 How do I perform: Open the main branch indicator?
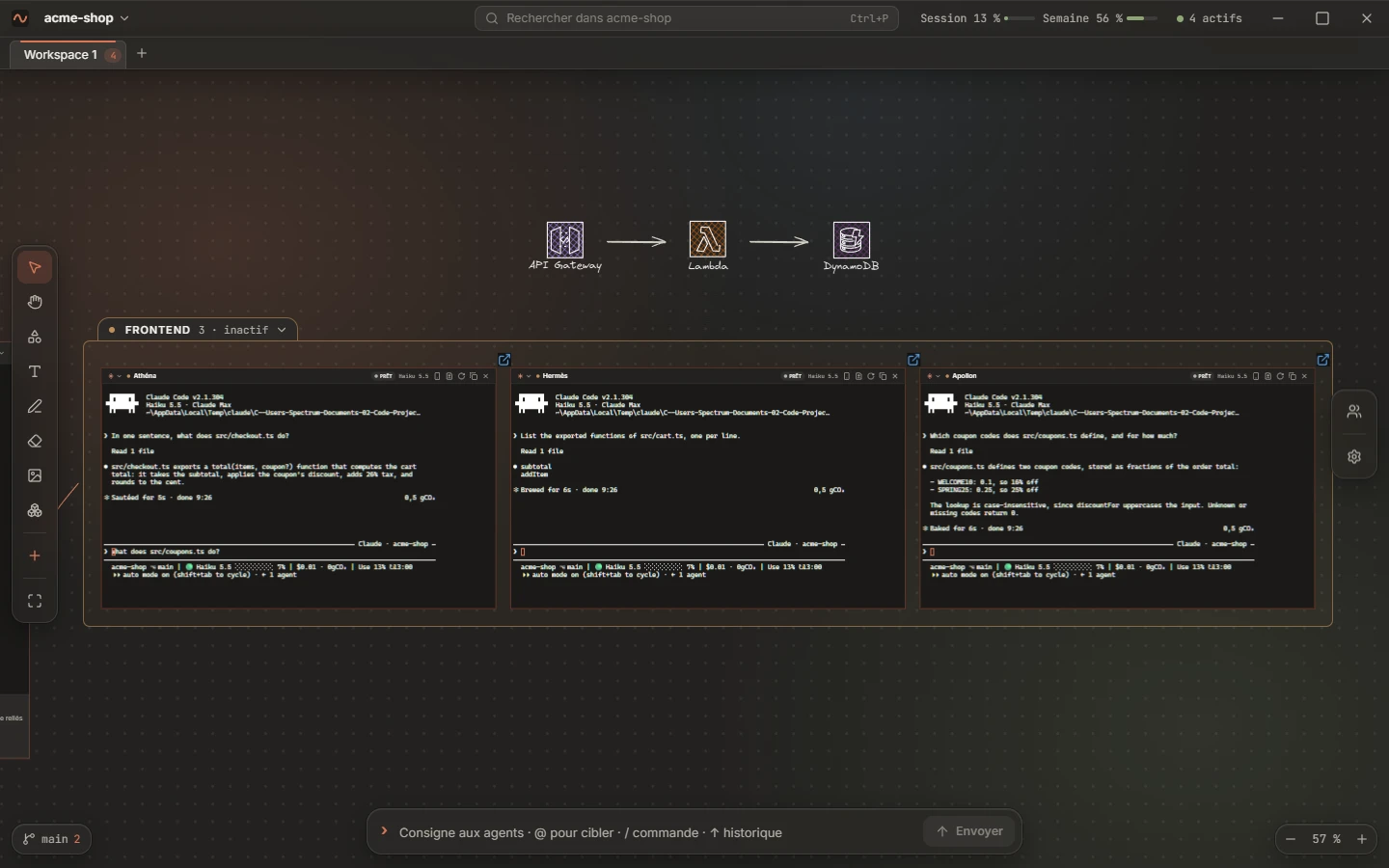point(53,839)
